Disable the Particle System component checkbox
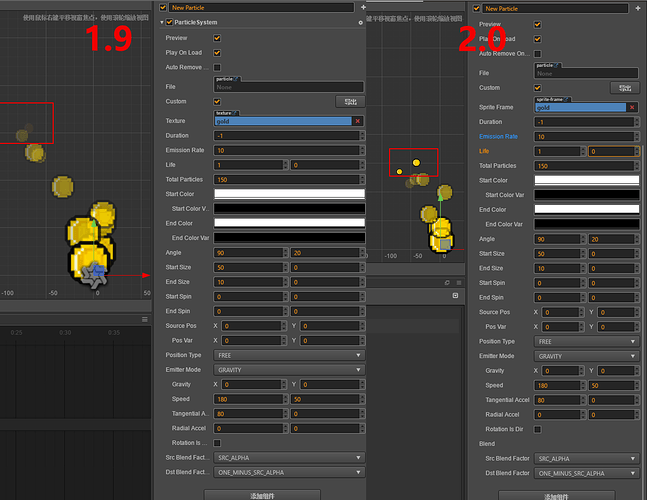This screenshot has height=500, width=647. (x=169, y=22)
